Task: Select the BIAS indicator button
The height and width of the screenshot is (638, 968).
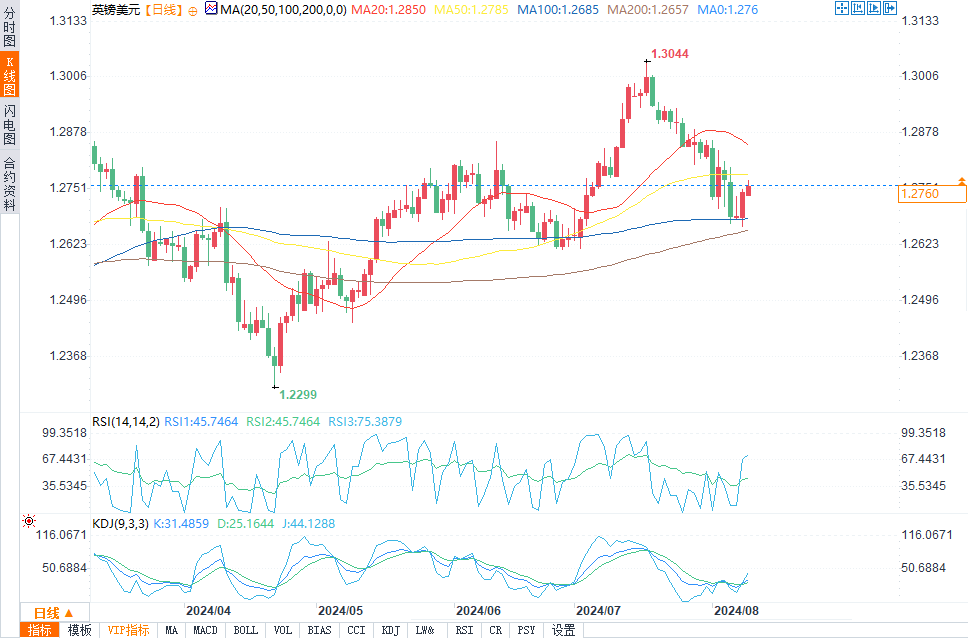Action: click(319, 630)
